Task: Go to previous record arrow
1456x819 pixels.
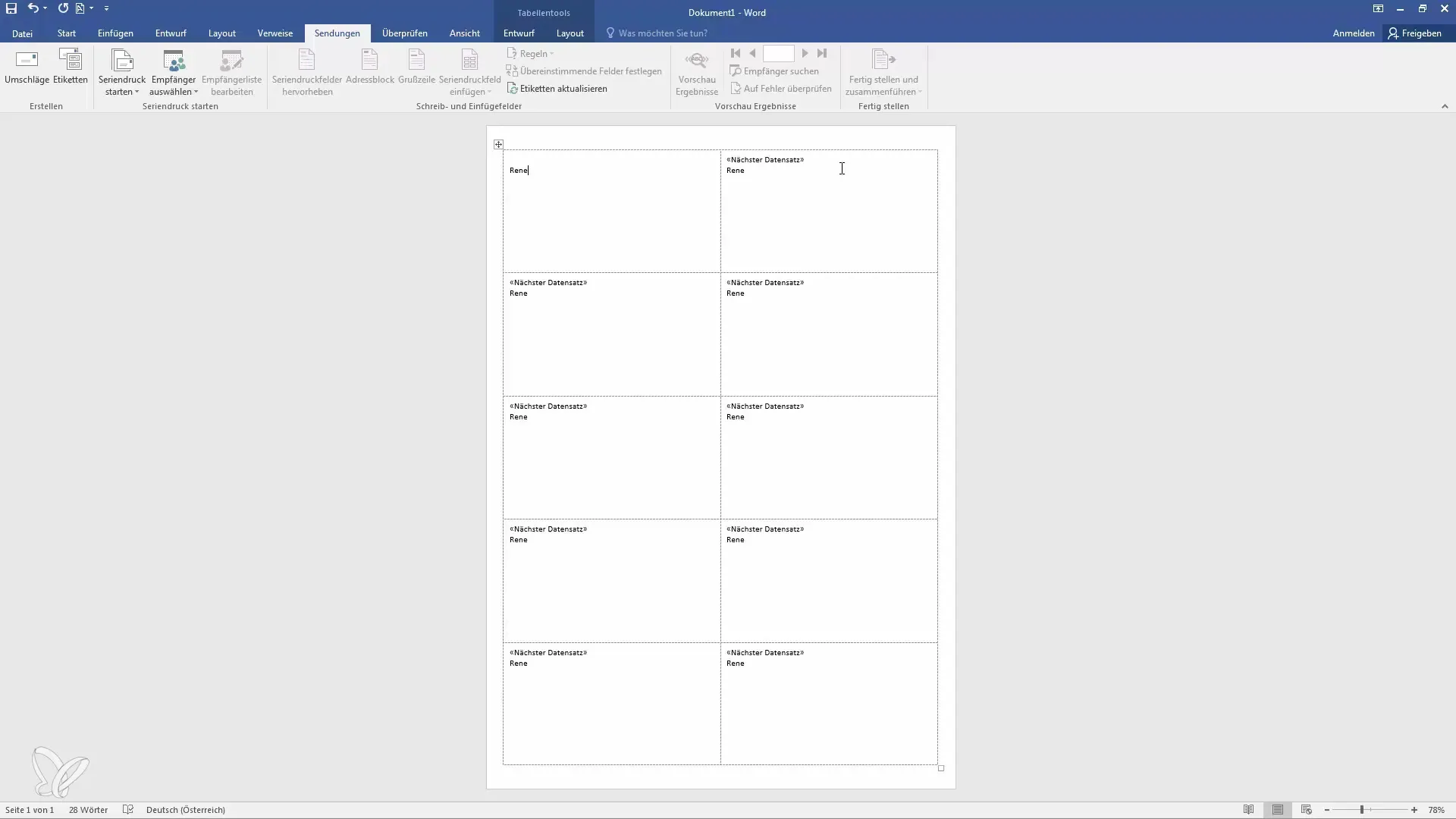Action: [752, 53]
